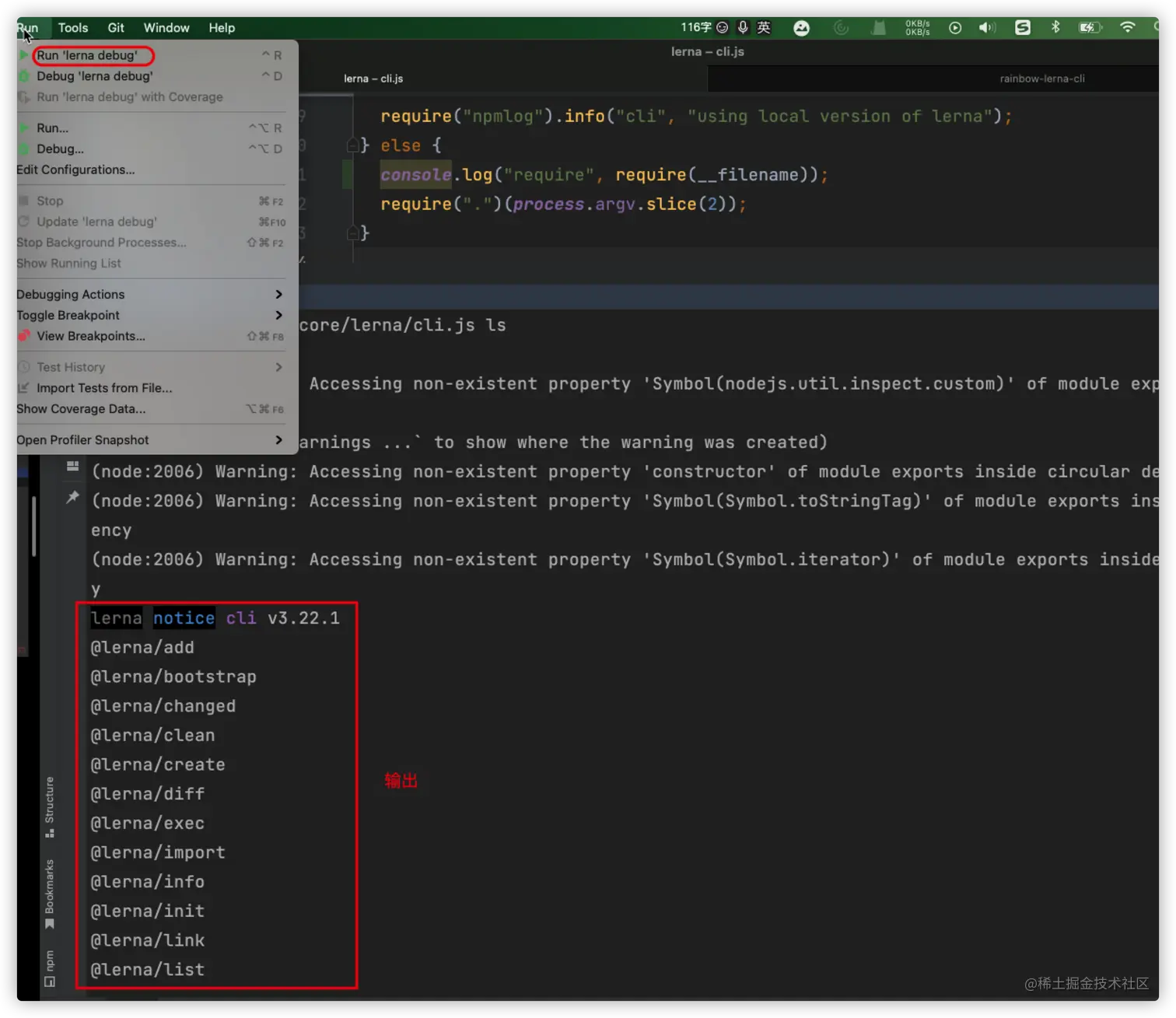Open Wi-Fi menu in menu bar
This screenshot has height=1018, width=1176.
coord(1128,28)
